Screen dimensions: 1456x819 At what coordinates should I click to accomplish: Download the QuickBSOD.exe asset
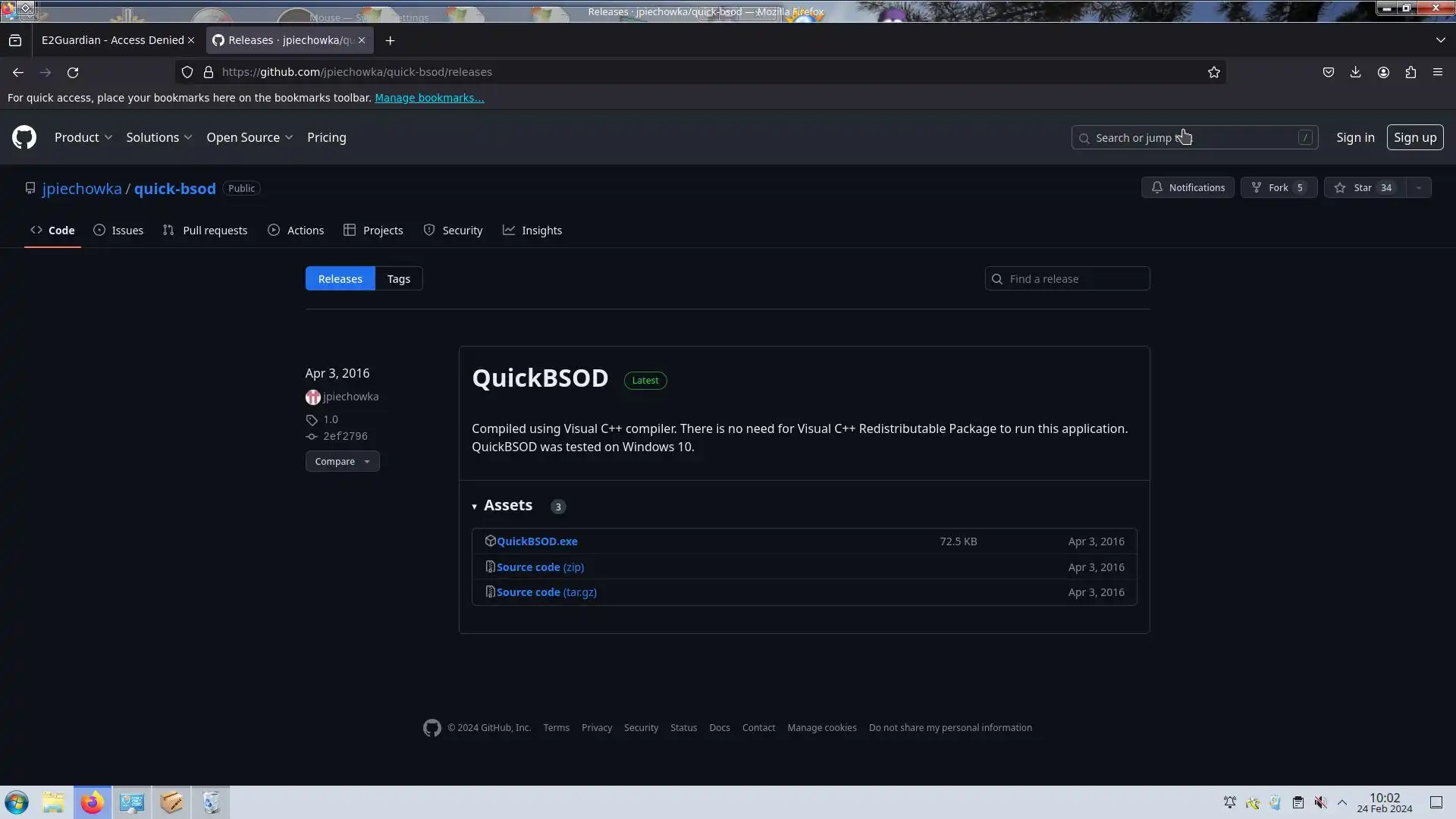click(537, 541)
